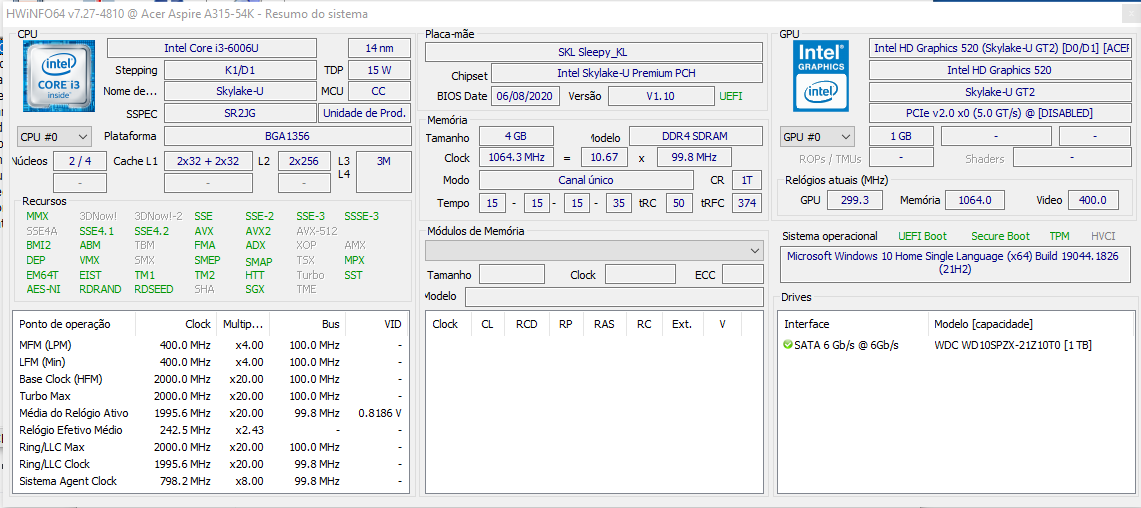The width and height of the screenshot is (1141, 508).
Task: Click the GPU memory 1 GB field
Action: pos(901,136)
